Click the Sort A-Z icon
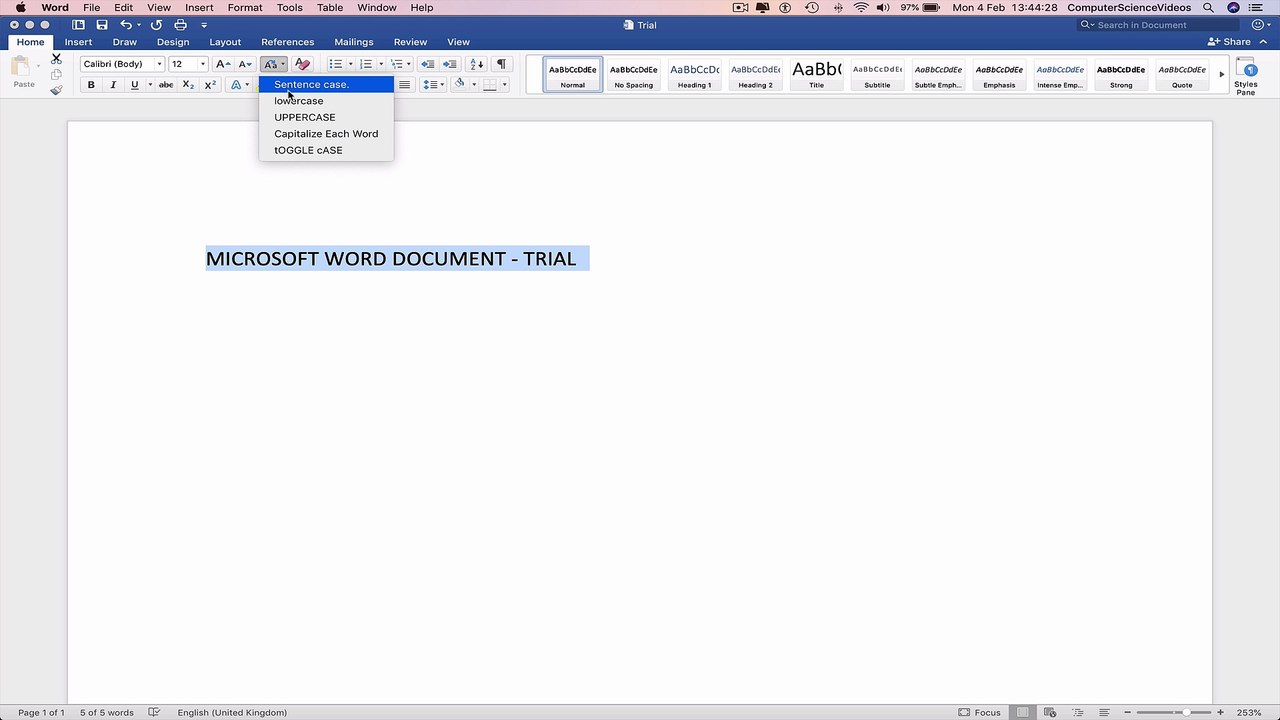 tap(477, 64)
